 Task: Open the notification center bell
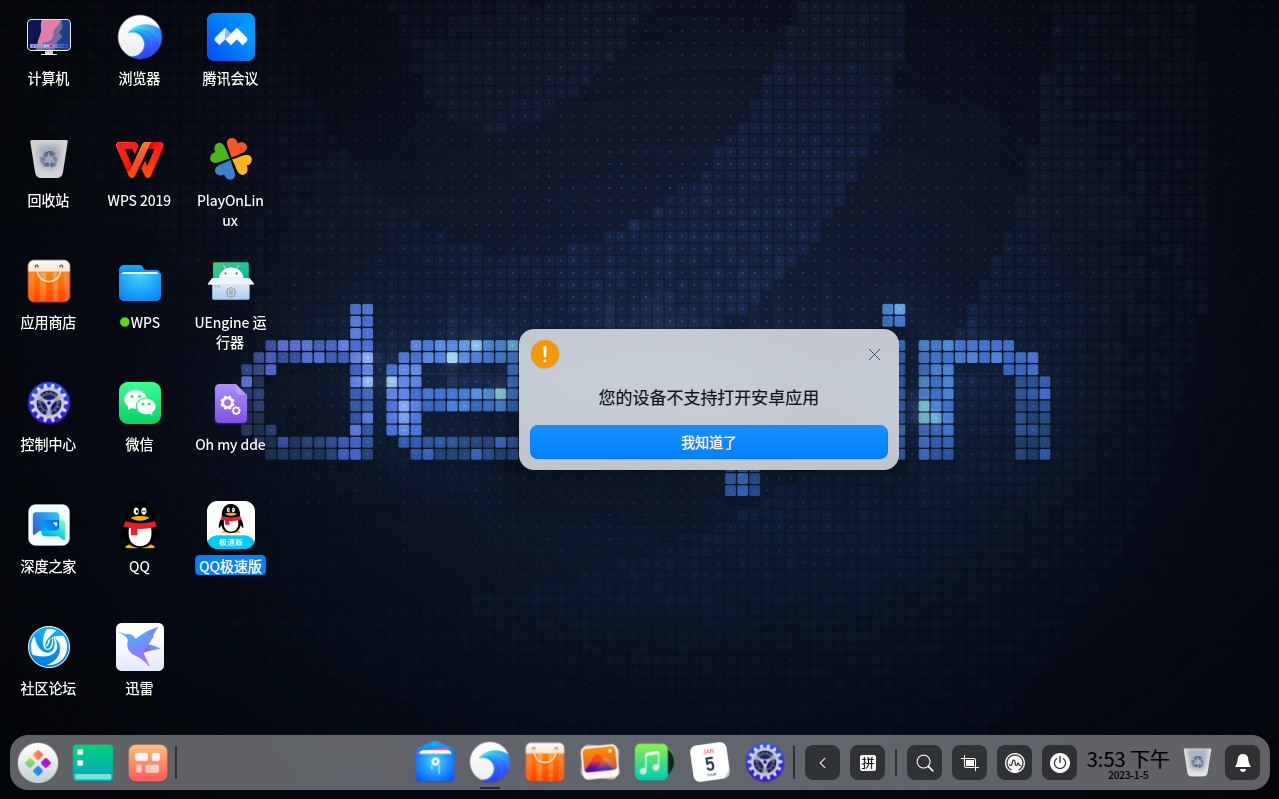tap(1241, 762)
